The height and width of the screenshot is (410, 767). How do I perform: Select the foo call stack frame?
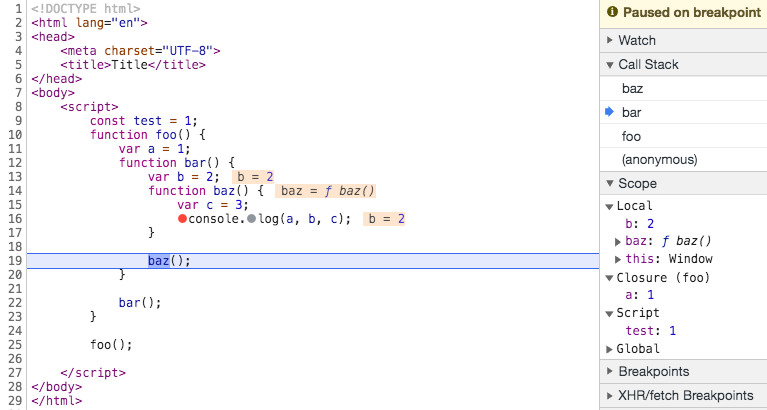click(x=683, y=136)
